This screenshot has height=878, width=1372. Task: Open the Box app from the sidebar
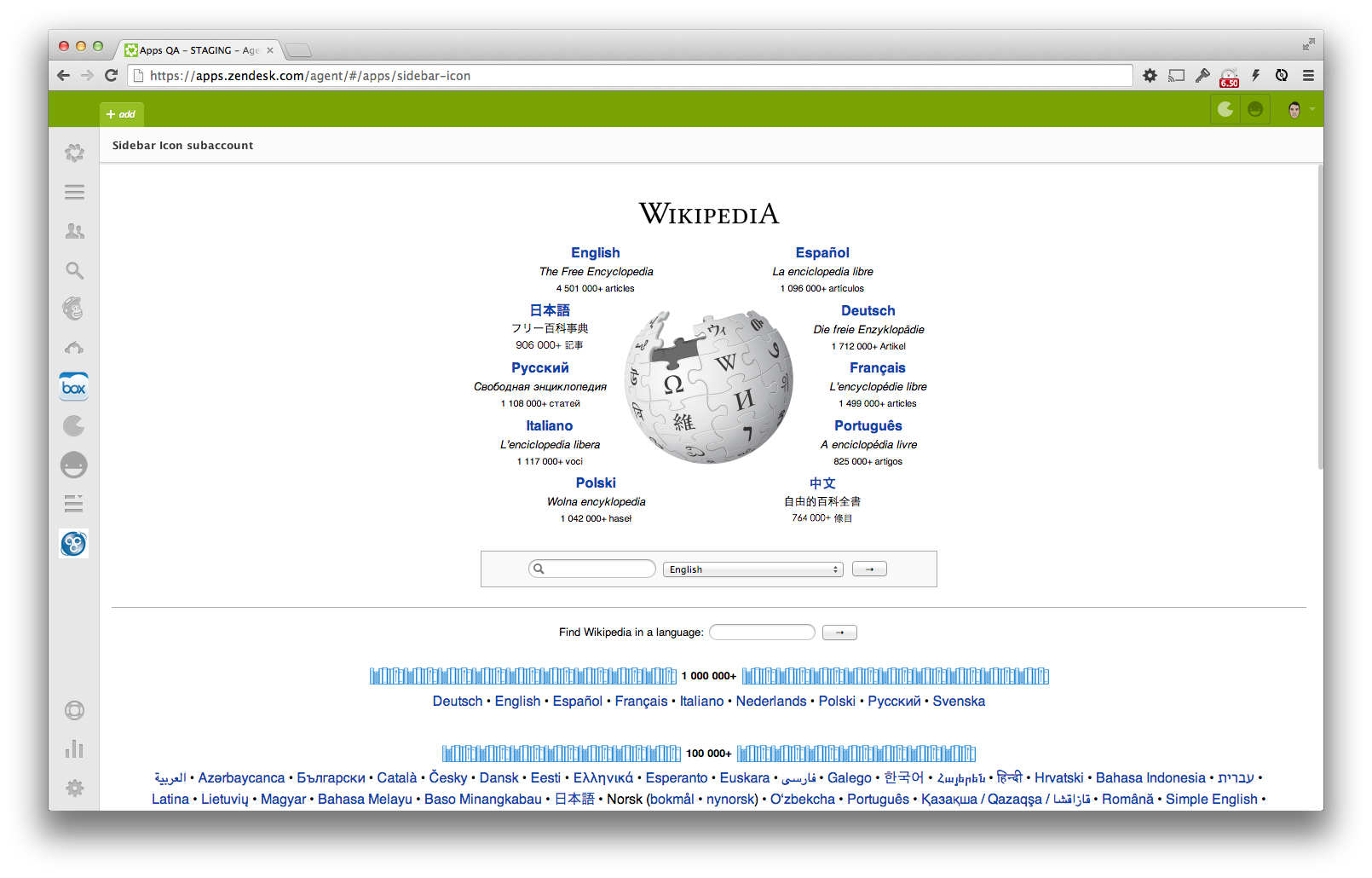(x=74, y=386)
